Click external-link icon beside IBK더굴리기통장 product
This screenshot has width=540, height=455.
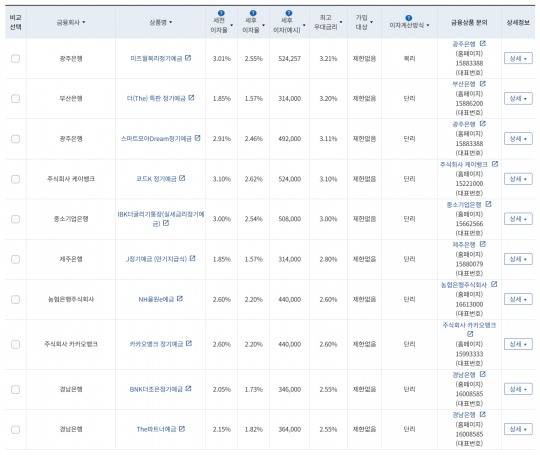tap(166, 223)
